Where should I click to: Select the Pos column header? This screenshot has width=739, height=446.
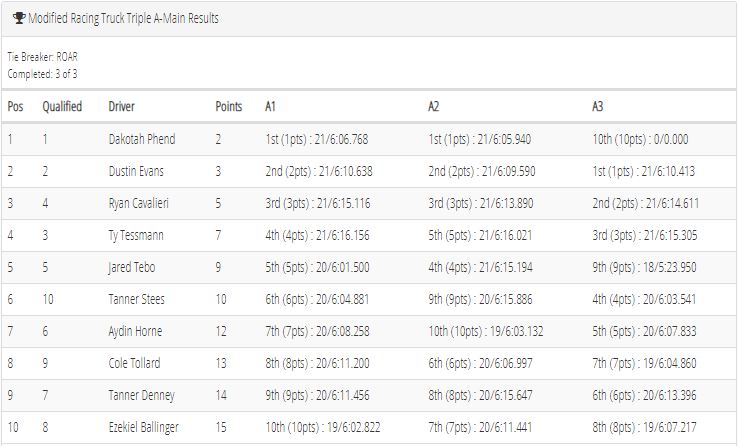pos(16,106)
